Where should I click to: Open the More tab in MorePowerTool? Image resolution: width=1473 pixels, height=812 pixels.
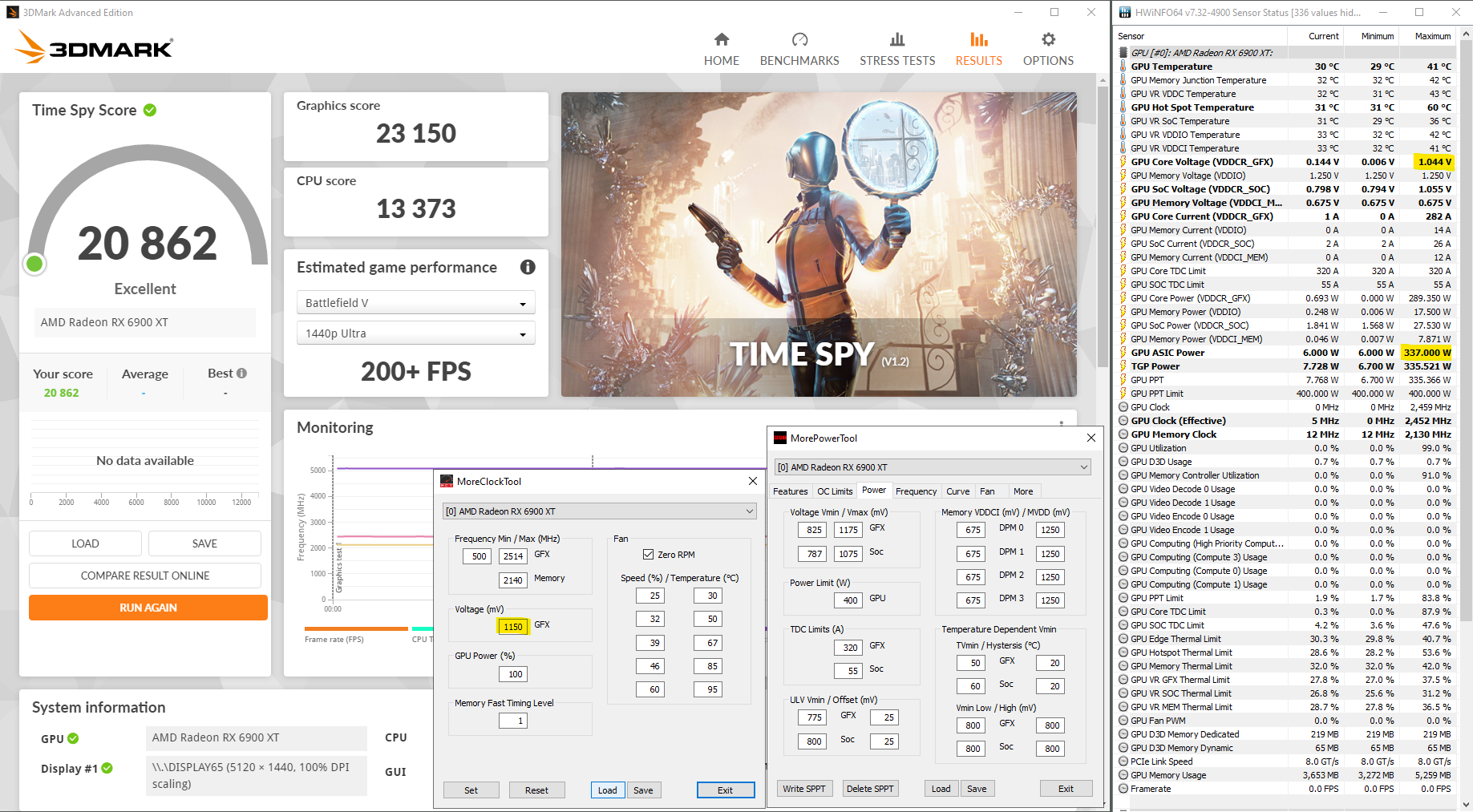click(1023, 491)
